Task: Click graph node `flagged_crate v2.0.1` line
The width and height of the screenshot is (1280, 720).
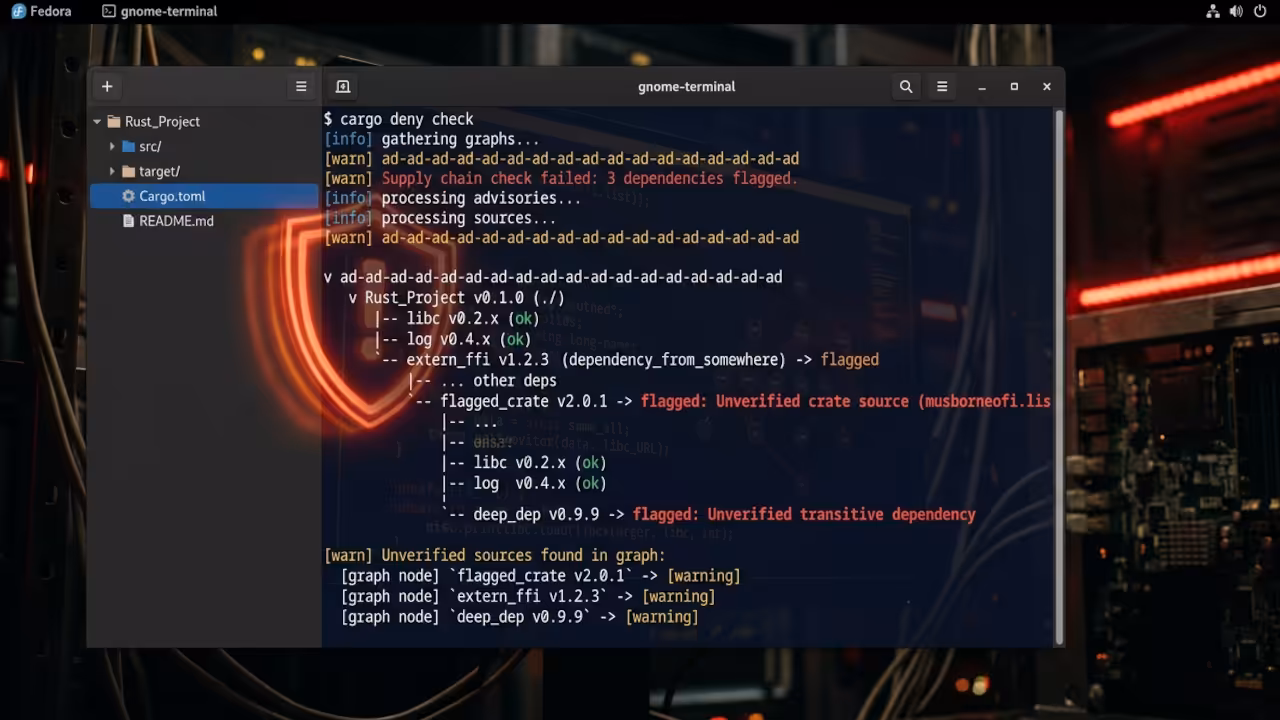Action: [540, 576]
